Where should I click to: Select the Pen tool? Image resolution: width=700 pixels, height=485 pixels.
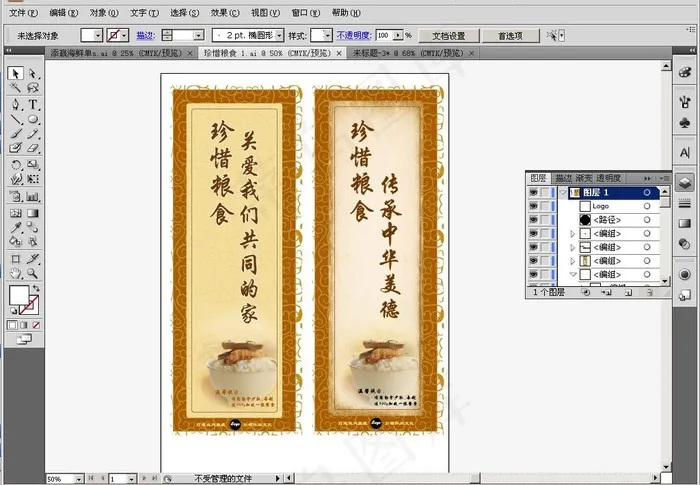click(16, 104)
